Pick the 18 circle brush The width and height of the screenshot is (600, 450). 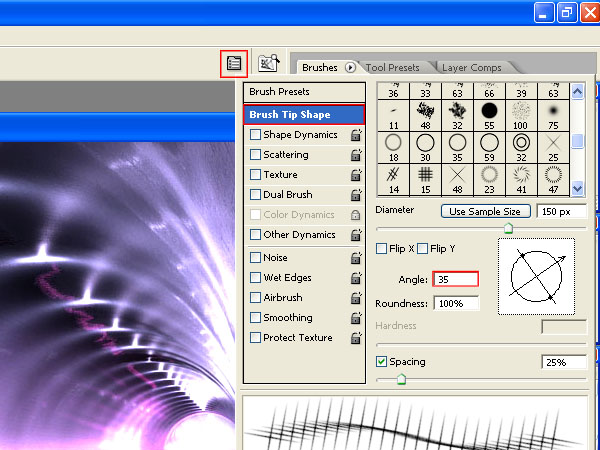(x=393, y=148)
